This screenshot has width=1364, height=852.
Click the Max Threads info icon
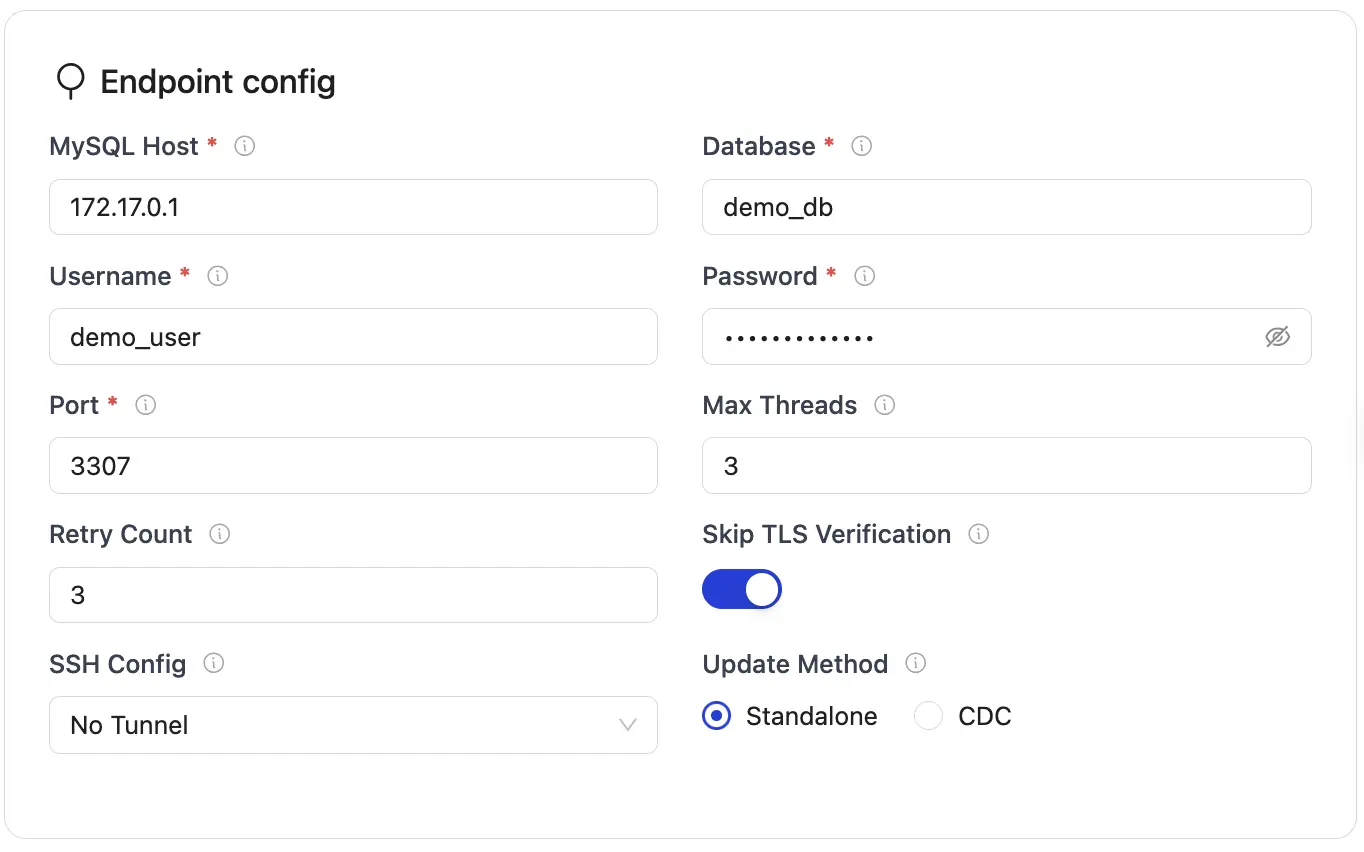point(884,405)
